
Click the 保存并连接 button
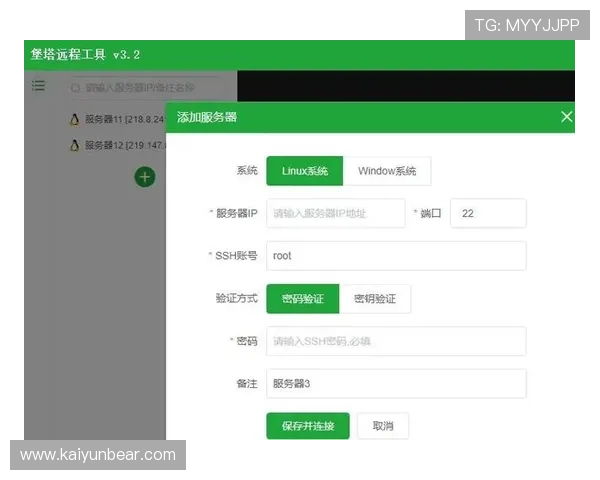tap(308, 426)
